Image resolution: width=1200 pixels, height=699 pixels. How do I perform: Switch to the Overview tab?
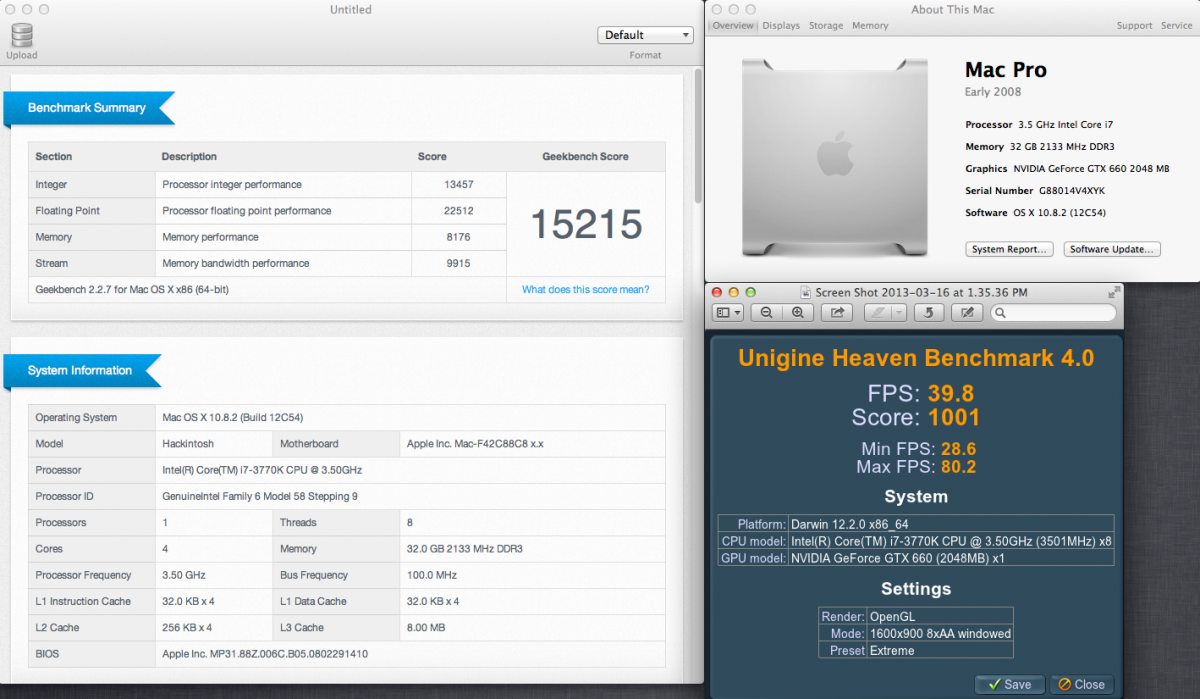coord(733,26)
